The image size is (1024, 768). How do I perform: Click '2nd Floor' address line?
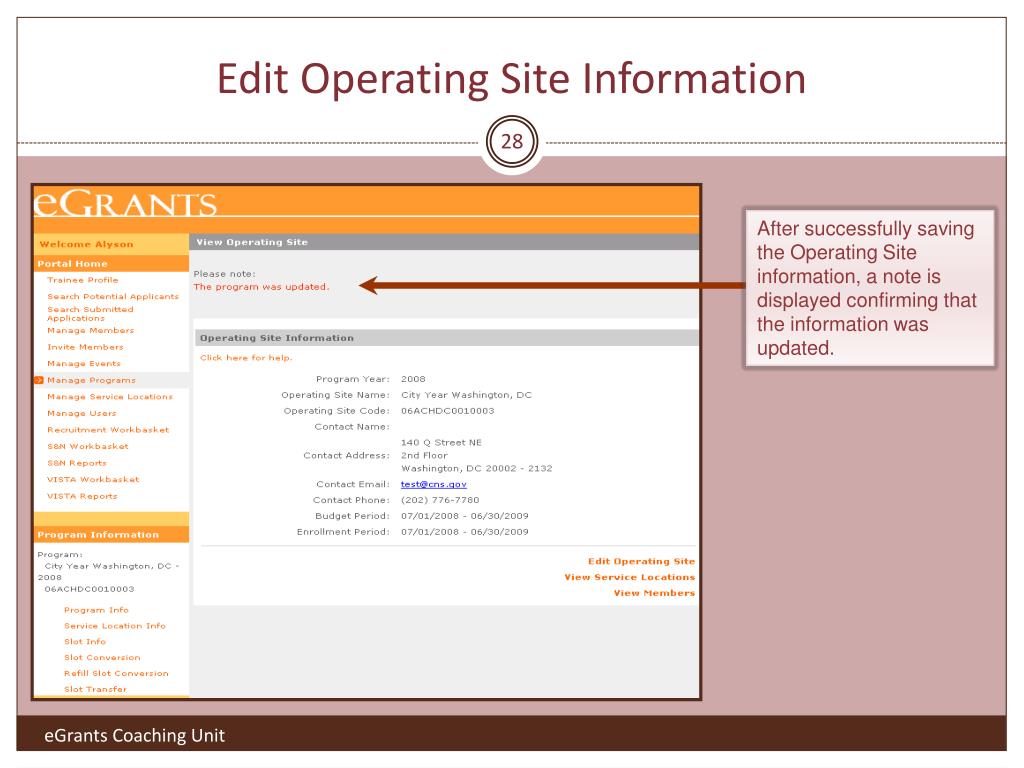click(x=424, y=456)
